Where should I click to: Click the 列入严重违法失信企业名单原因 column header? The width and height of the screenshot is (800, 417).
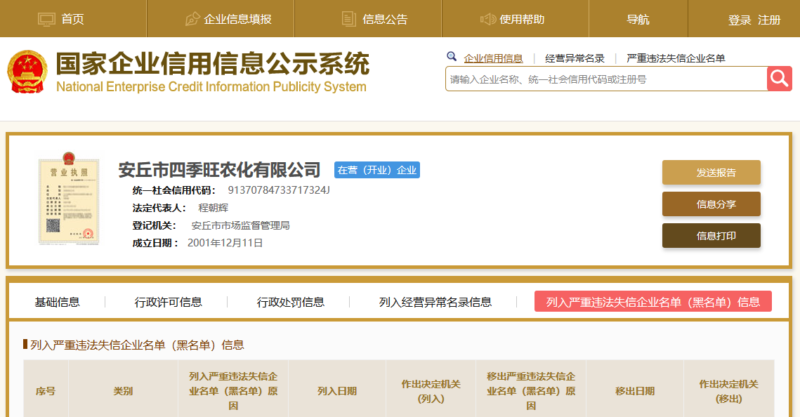(233, 391)
